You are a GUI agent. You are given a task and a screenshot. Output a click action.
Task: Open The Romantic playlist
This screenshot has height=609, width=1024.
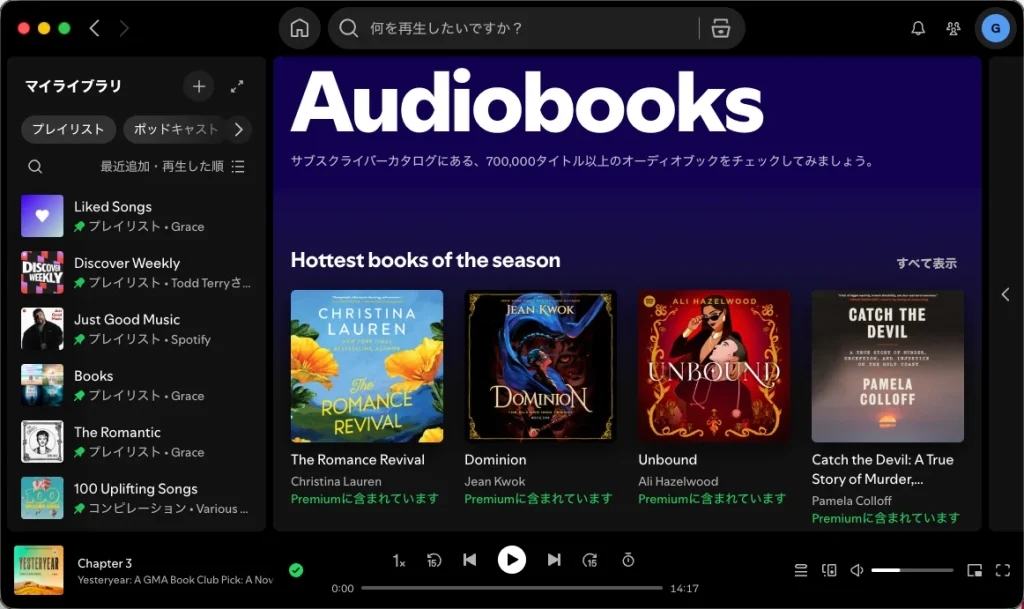(x=136, y=442)
